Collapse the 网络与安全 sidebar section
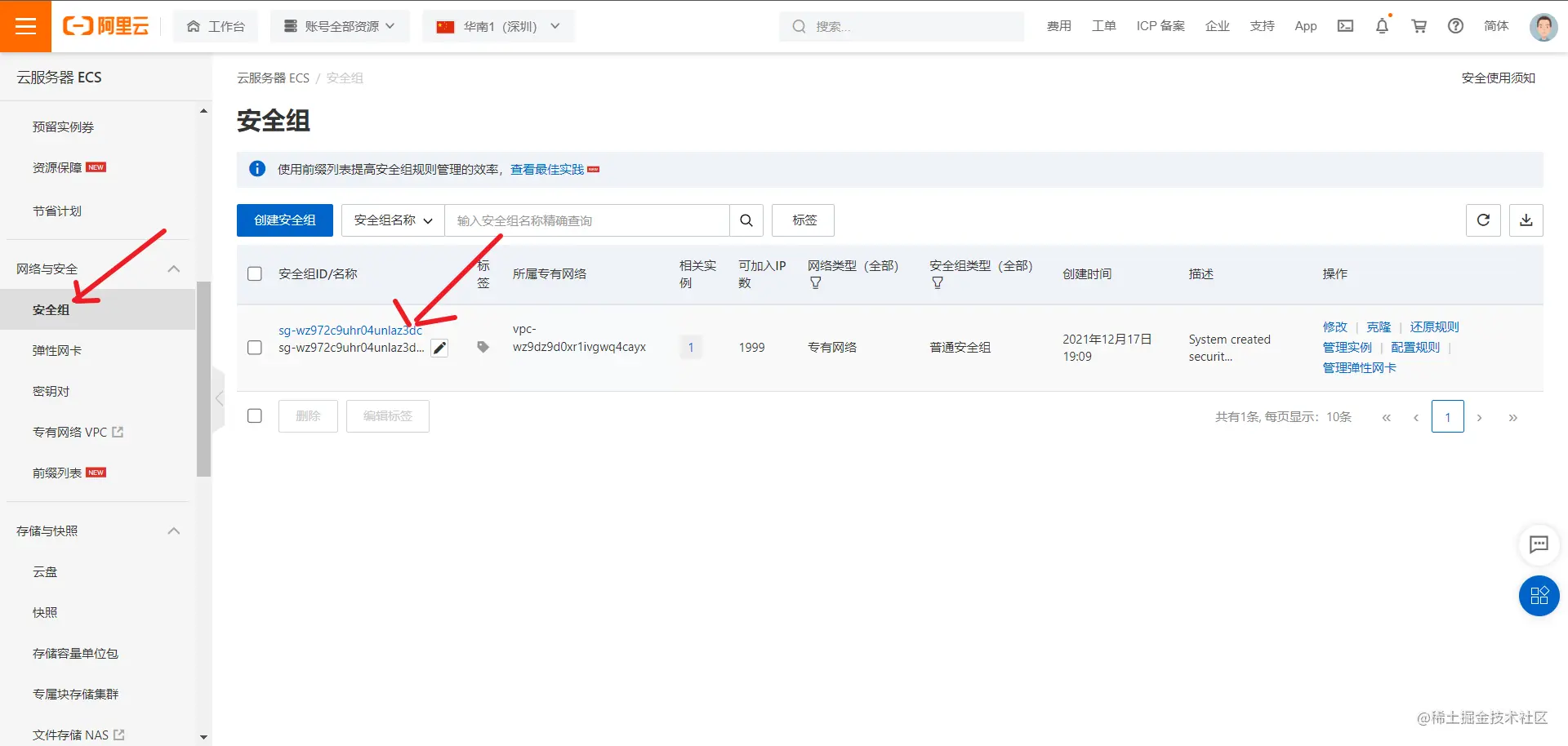 (173, 269)
